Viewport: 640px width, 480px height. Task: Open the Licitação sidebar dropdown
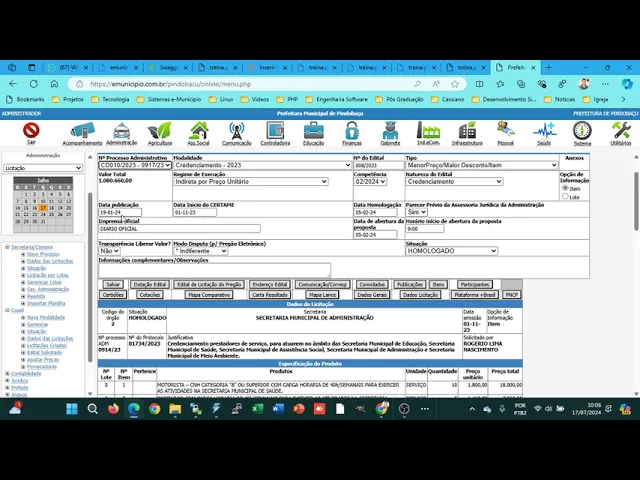43,168
